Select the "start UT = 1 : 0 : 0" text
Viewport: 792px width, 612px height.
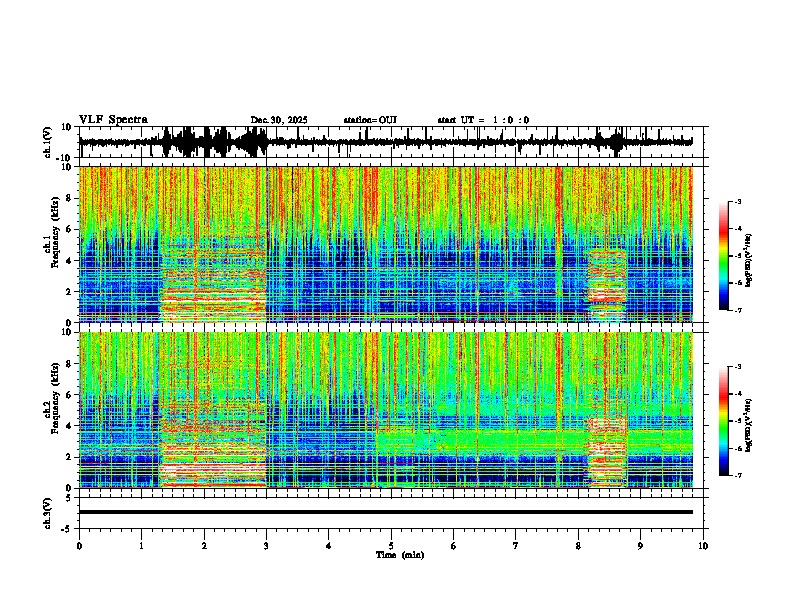[483, 120]
